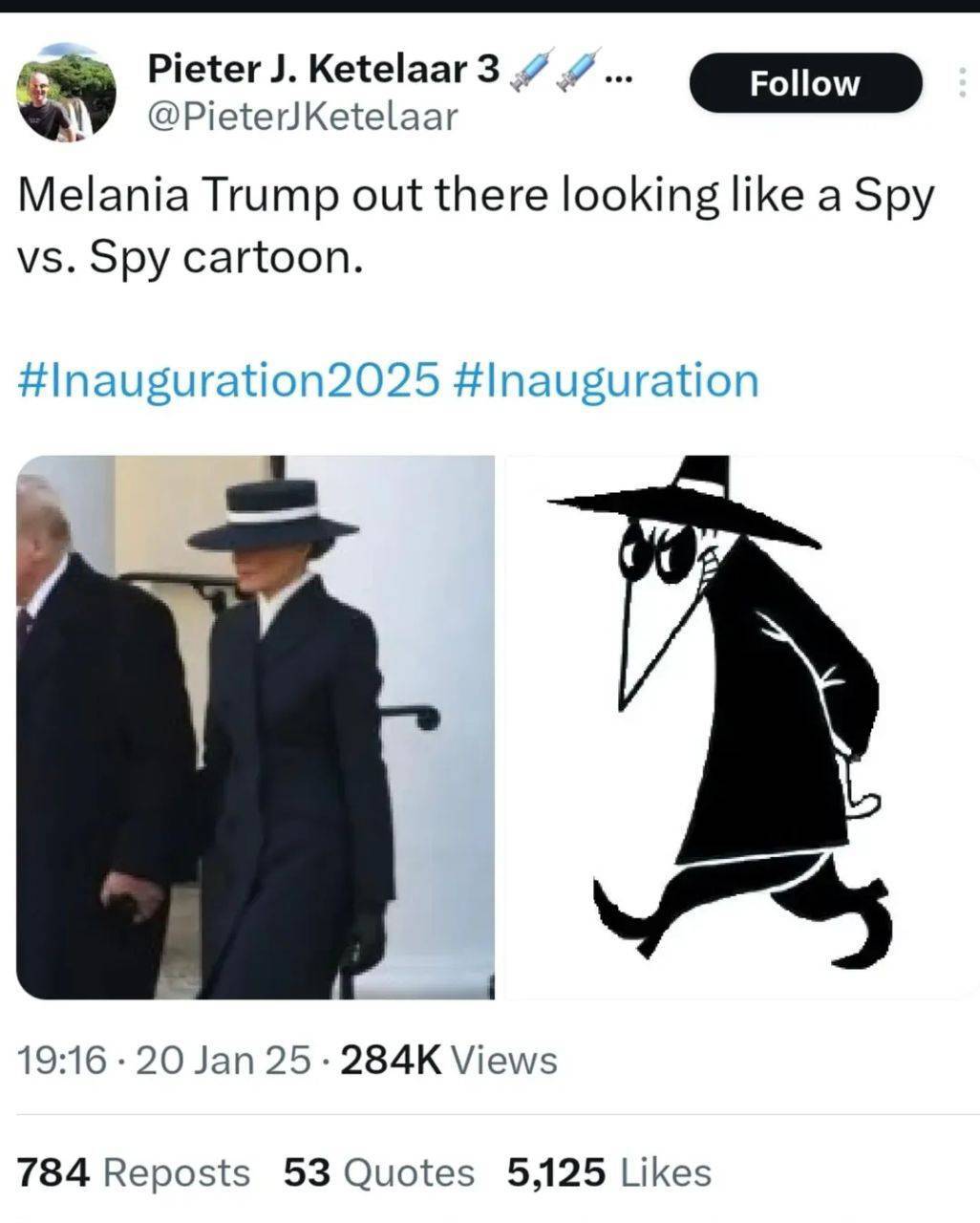This screenshot has width=980, height=1223.
Task: Enlarge the Spy vs. Spy cartoon image
Action: point(740,728)
